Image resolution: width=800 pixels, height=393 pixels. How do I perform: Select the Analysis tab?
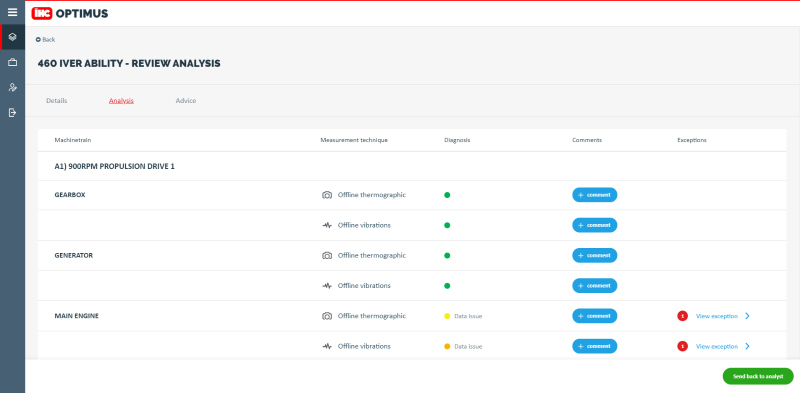[121, 101]
